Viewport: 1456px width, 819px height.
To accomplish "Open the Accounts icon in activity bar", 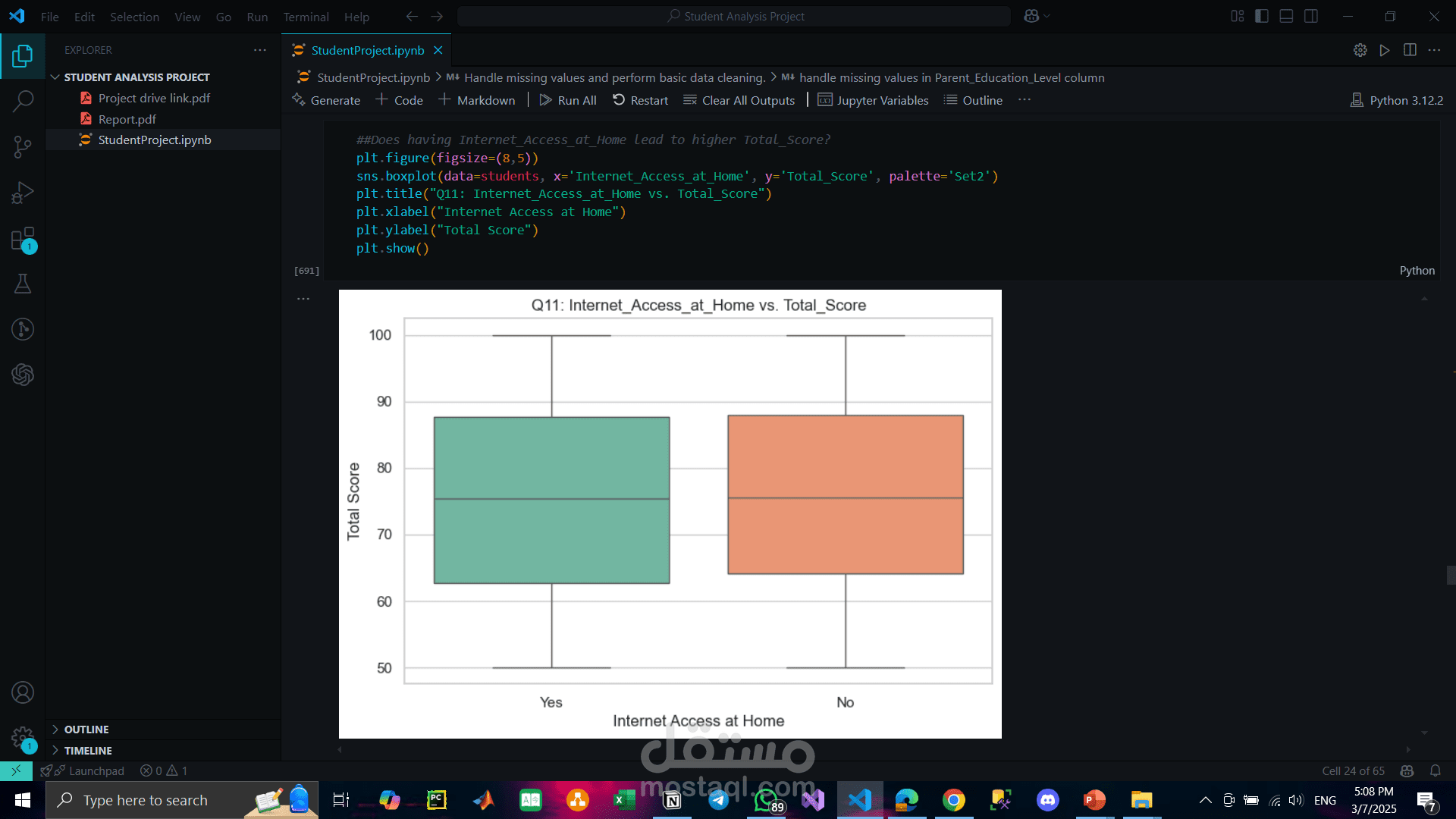I will [x=23, y=692].
